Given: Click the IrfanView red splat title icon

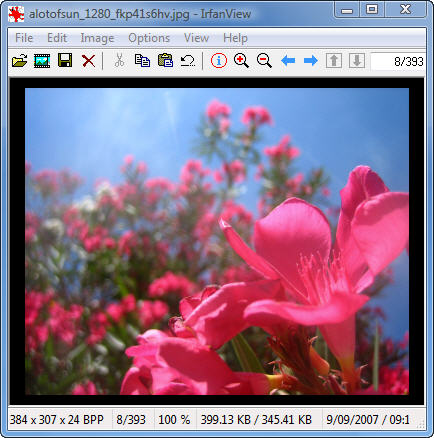Looking at the screenshot, I should (16, 14).
